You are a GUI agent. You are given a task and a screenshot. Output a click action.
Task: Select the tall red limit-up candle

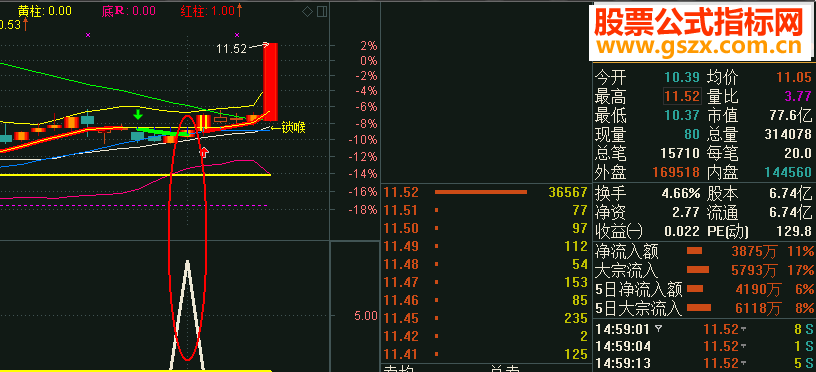[271, 82]
